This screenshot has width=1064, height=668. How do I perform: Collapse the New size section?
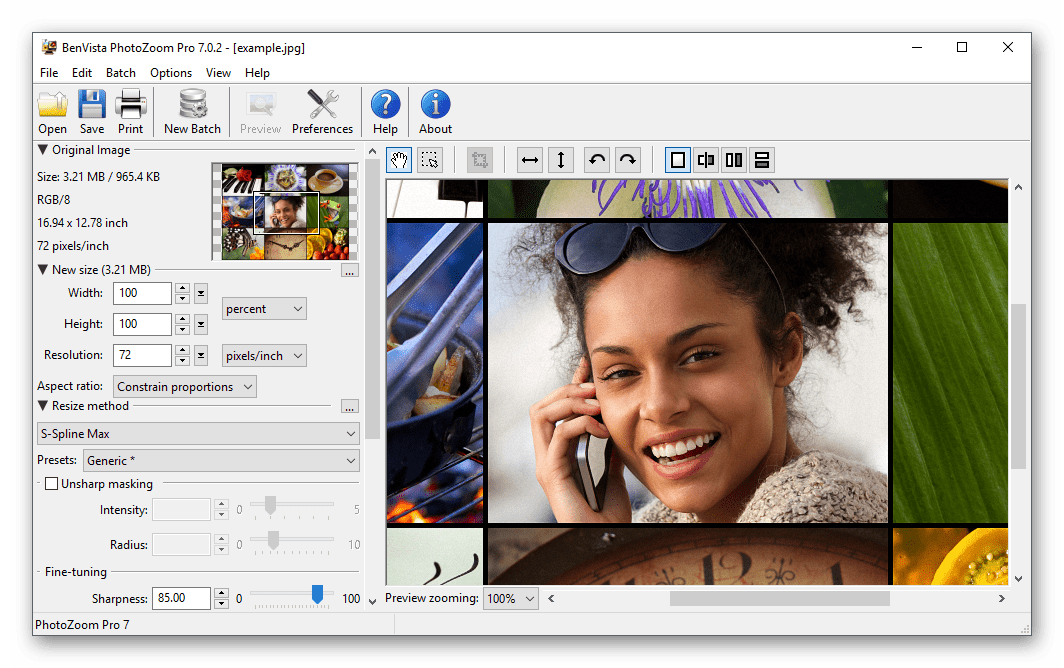[x=43, y=270]
